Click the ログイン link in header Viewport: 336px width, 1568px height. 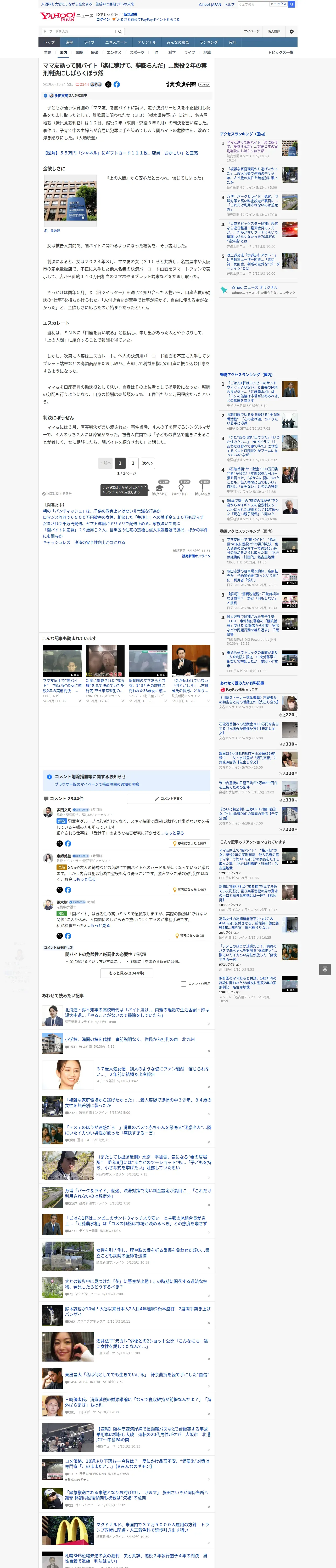103,20
